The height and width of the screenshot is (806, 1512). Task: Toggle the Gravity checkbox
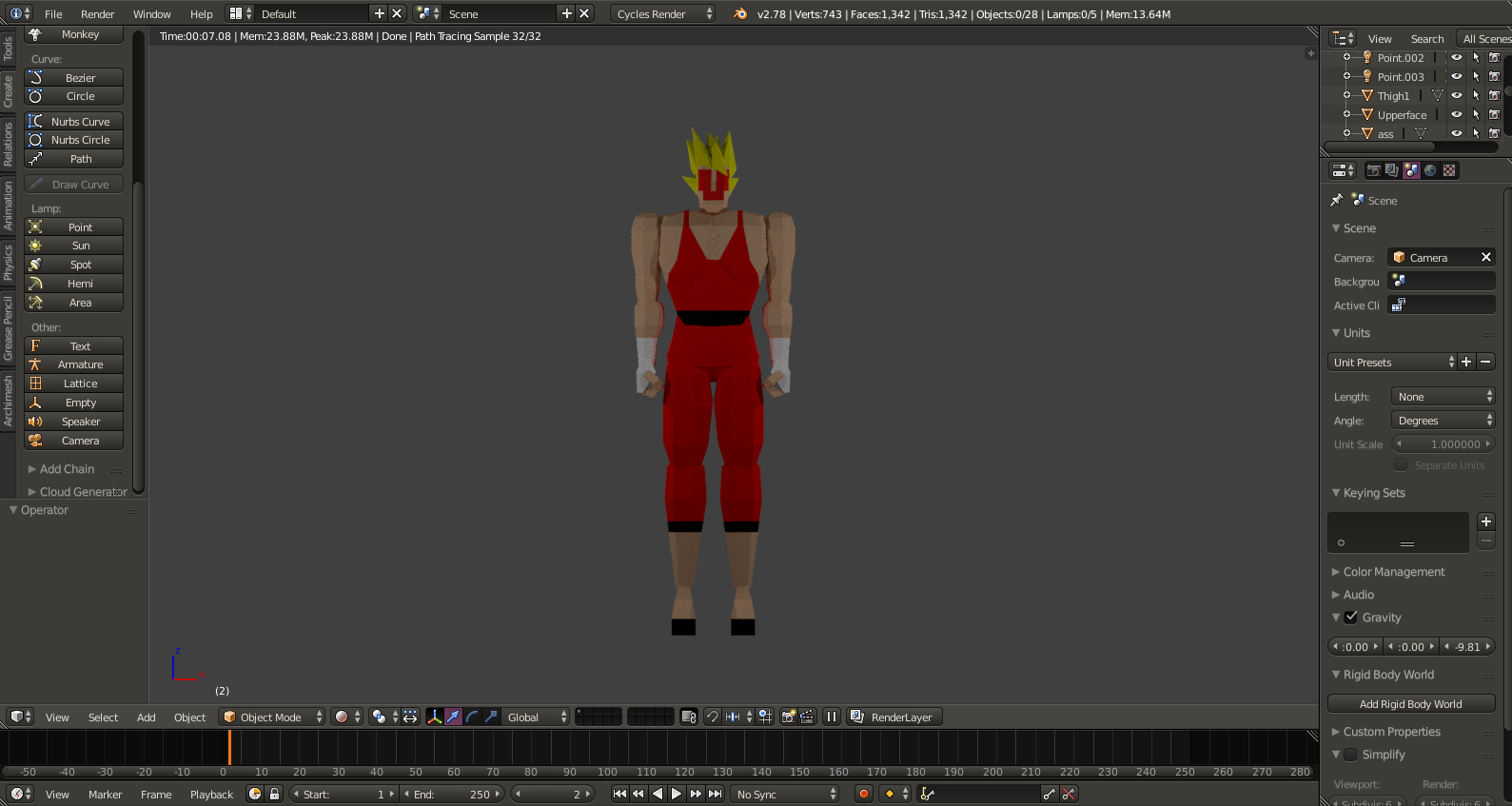1351,617
